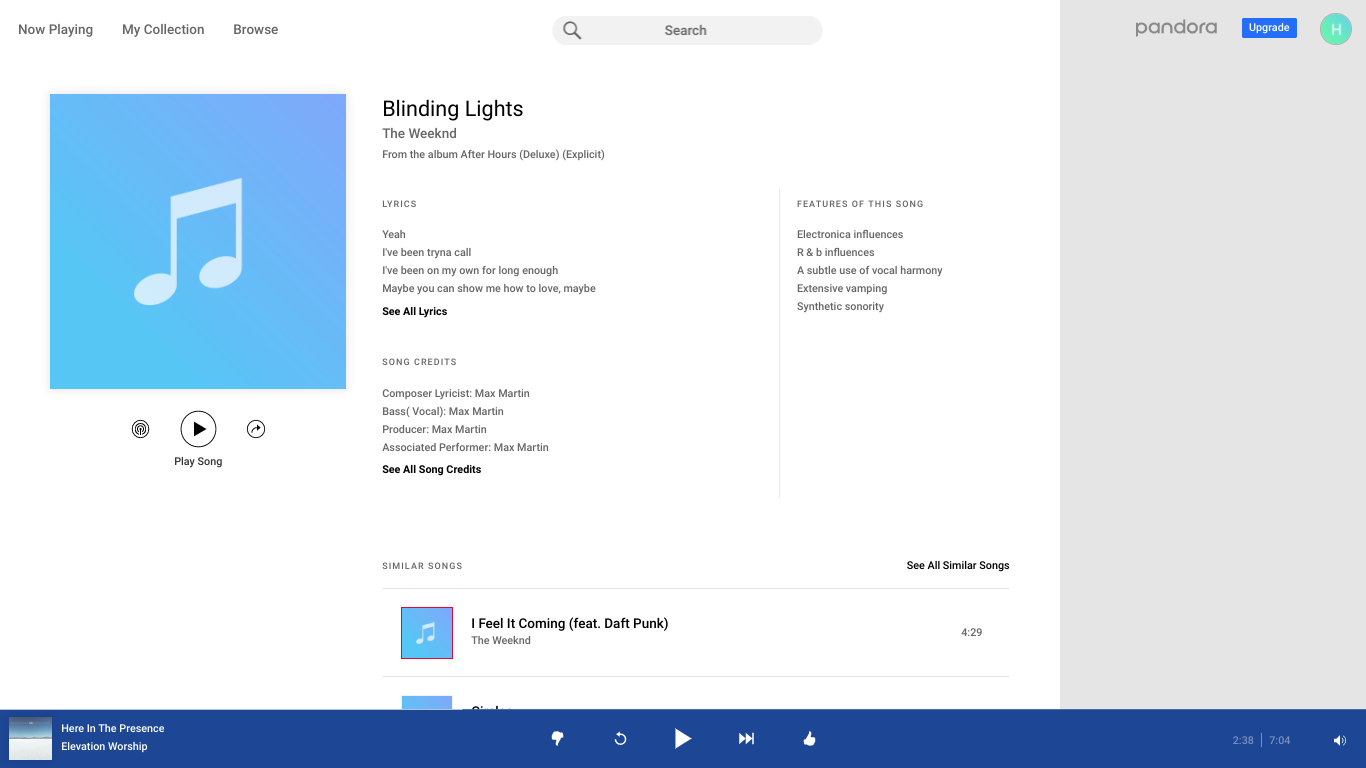Play the Blinding Lights song
Viewport: 1366px width, 768px height.
coord(198,428)
